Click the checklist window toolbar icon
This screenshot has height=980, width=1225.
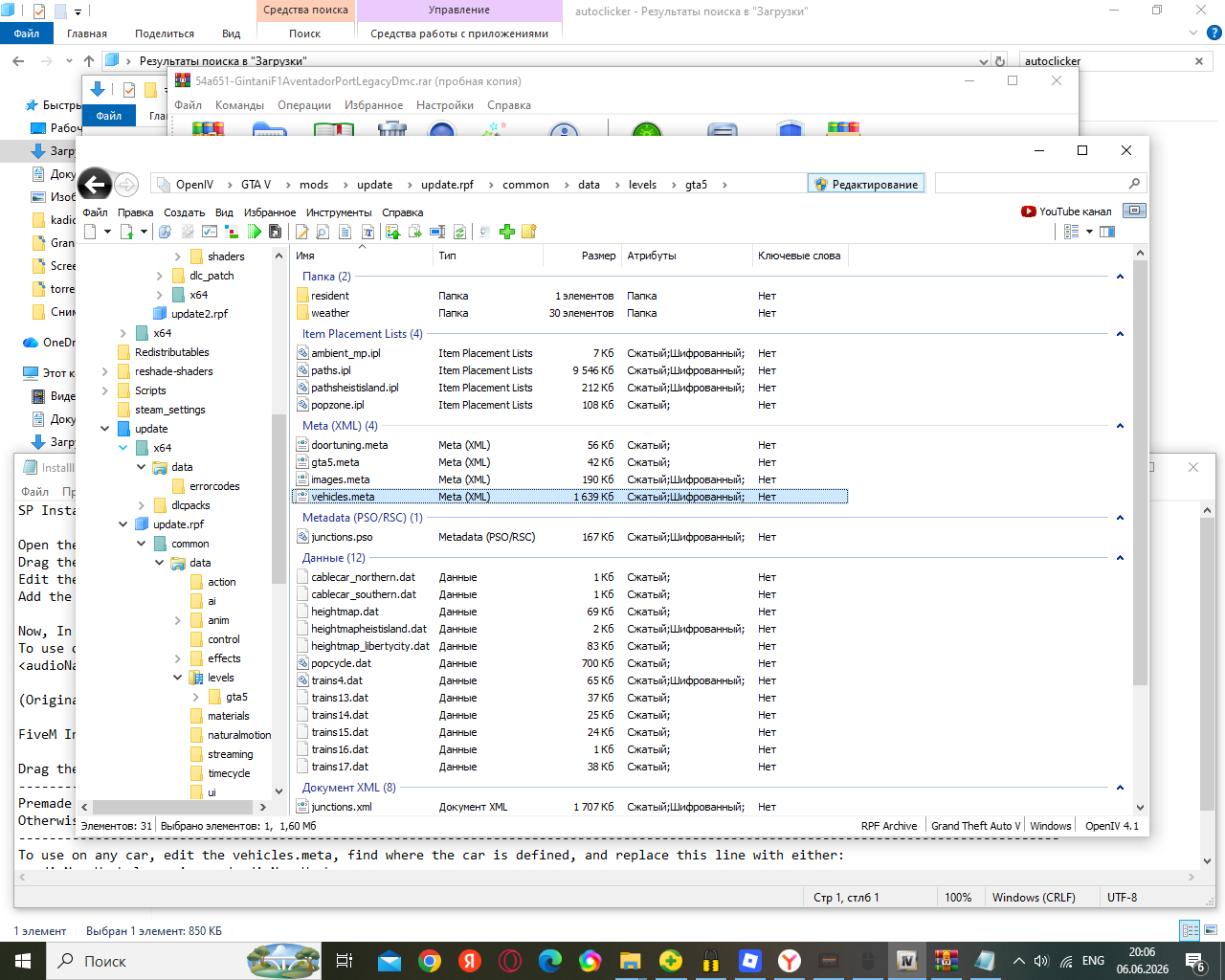tap(210, 232)
